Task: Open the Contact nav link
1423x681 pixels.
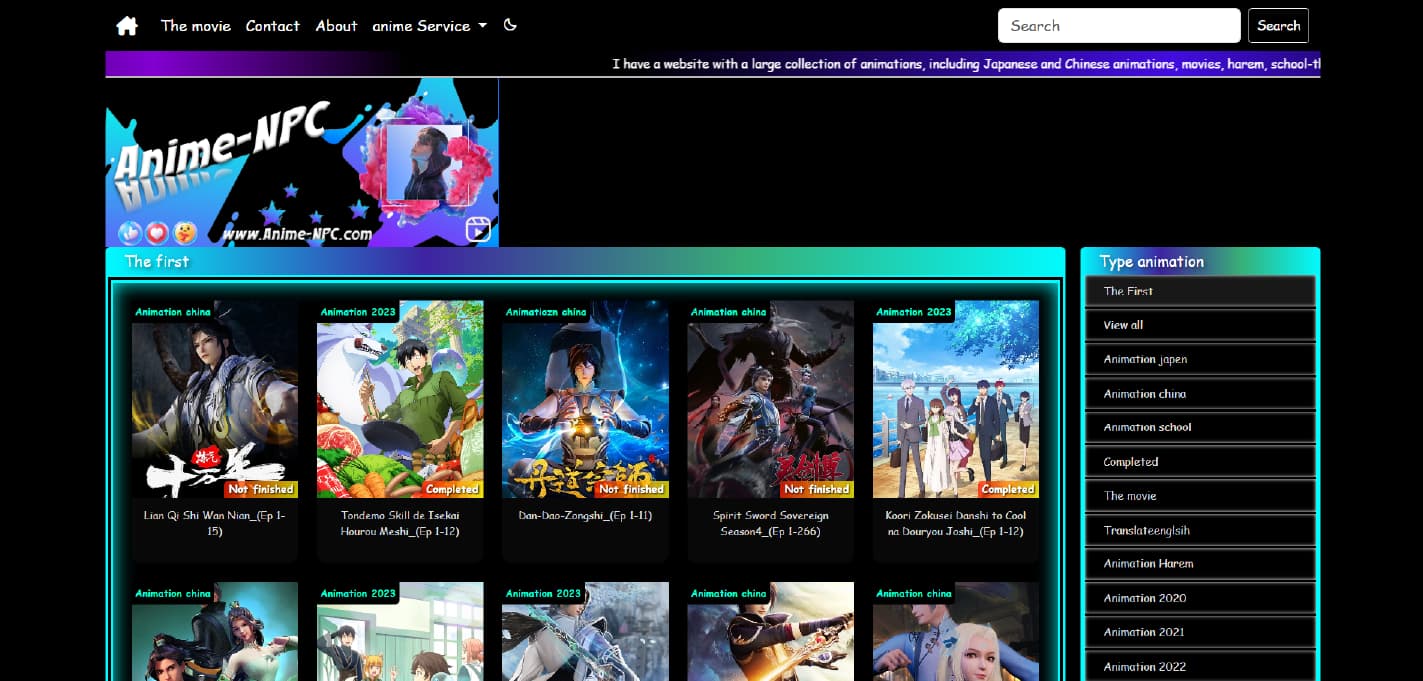Action: 273,26
